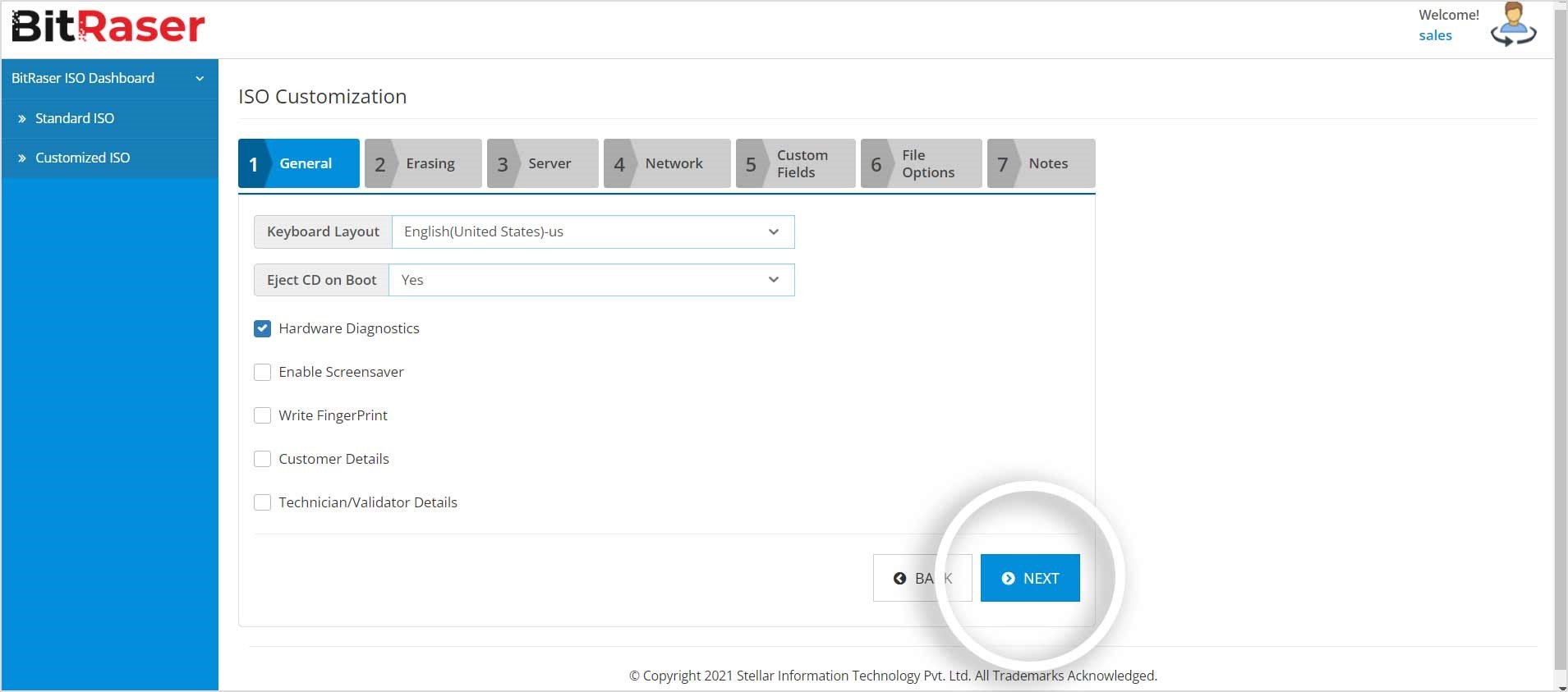1568x692 pixels.
Task: Click the Welcome! greeting text
Action: click(1449, 15)
